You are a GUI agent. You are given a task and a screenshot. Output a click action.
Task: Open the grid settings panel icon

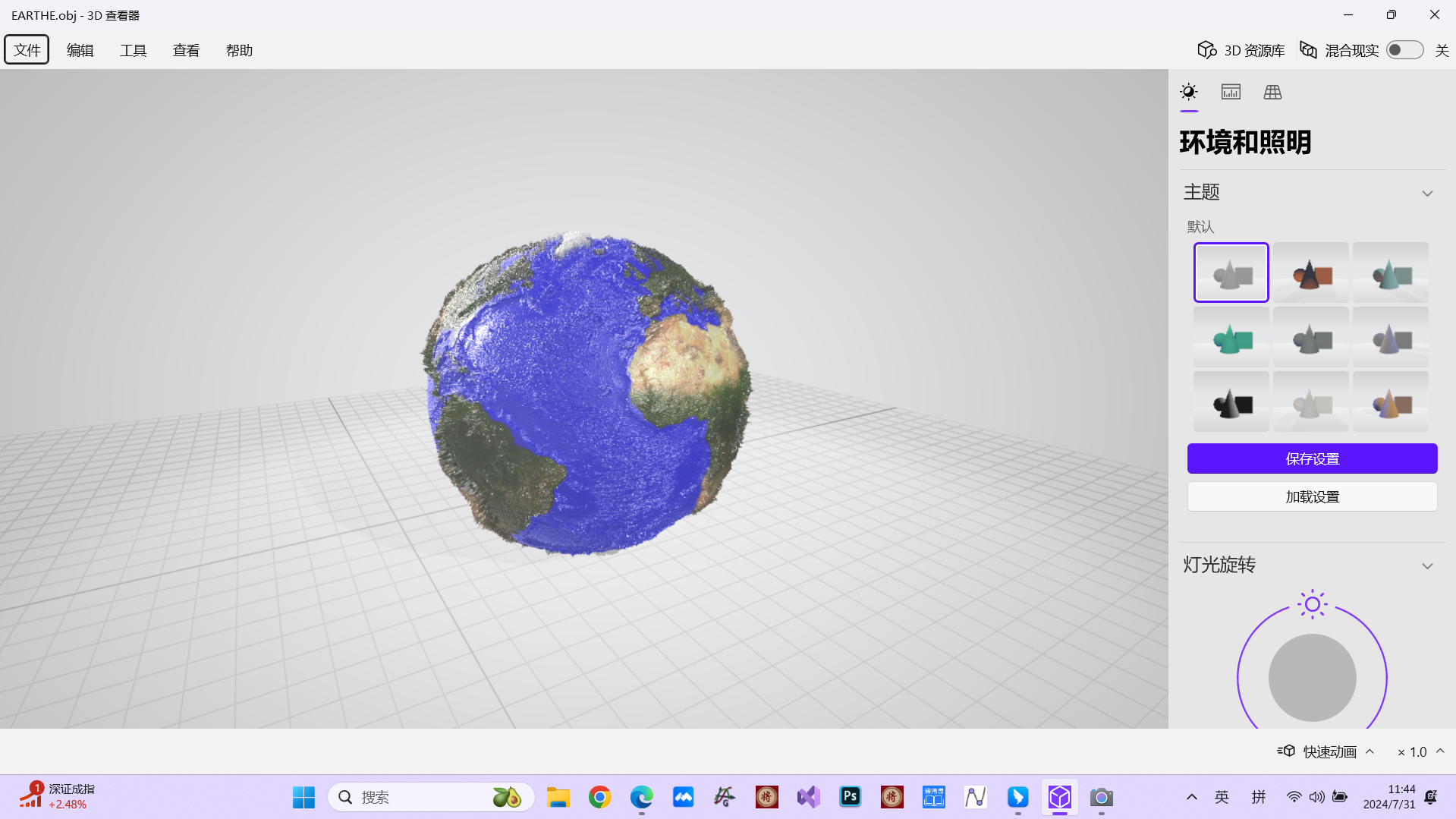click(1272, 92)
